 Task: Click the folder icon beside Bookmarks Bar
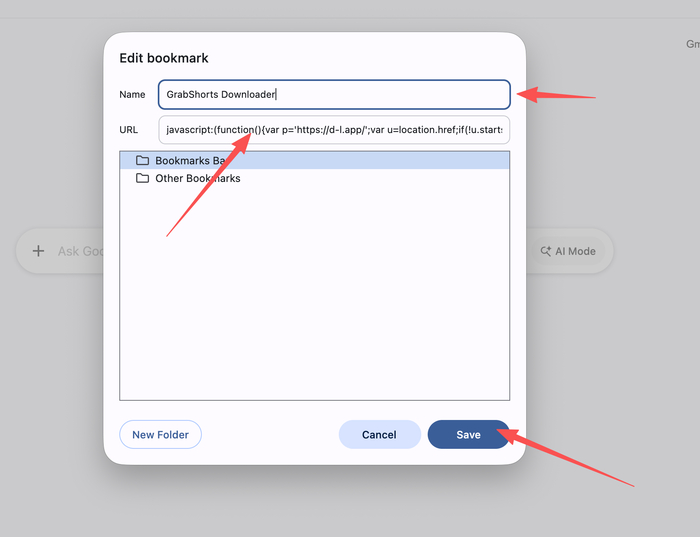pyautogui.click(x=142, y=160)
